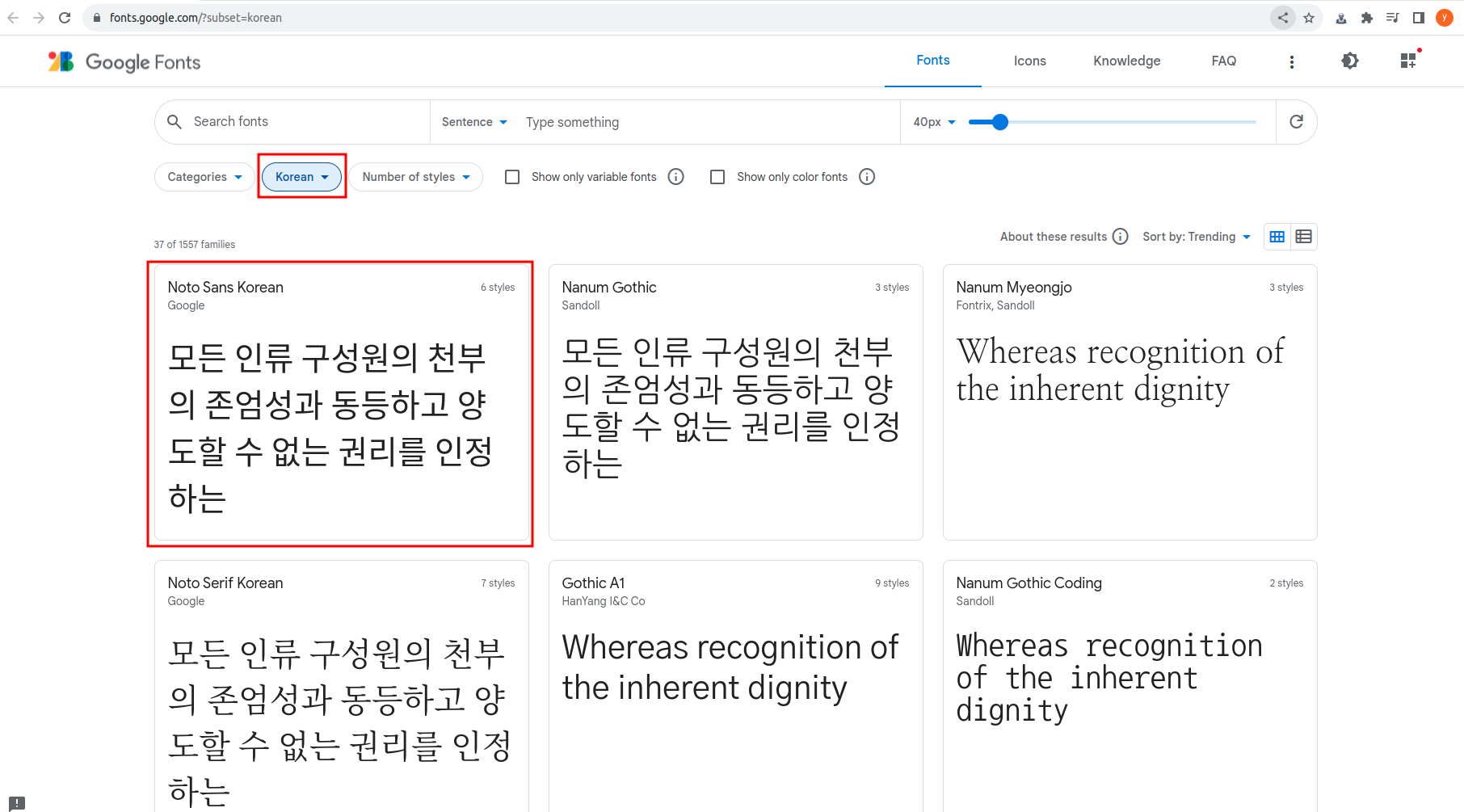Select the Fonts tab
This screenshot has height=812, width=1464.
933,61
